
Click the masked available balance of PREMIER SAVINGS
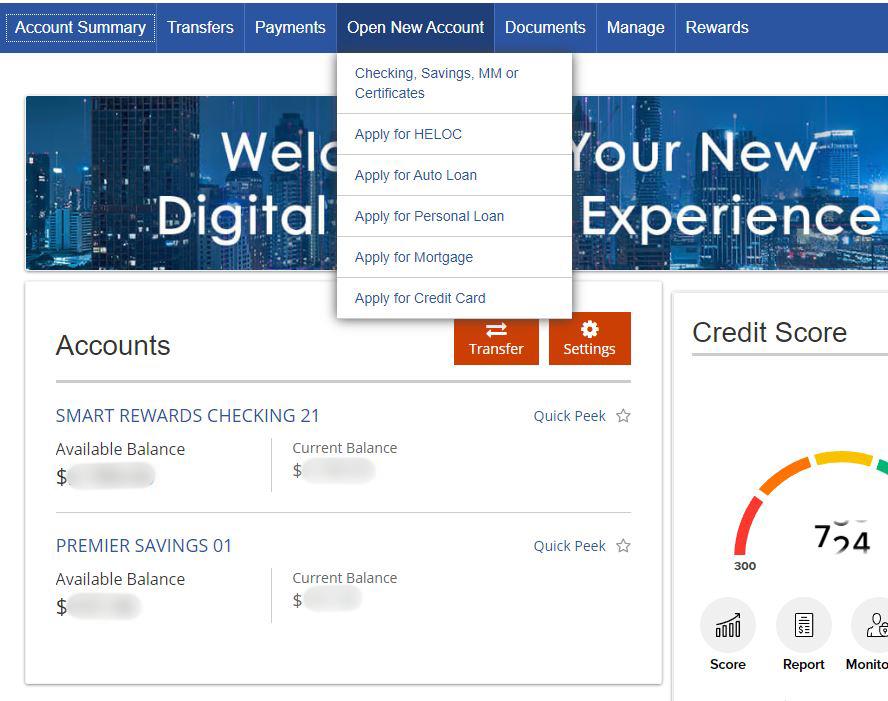click(105, 606)
